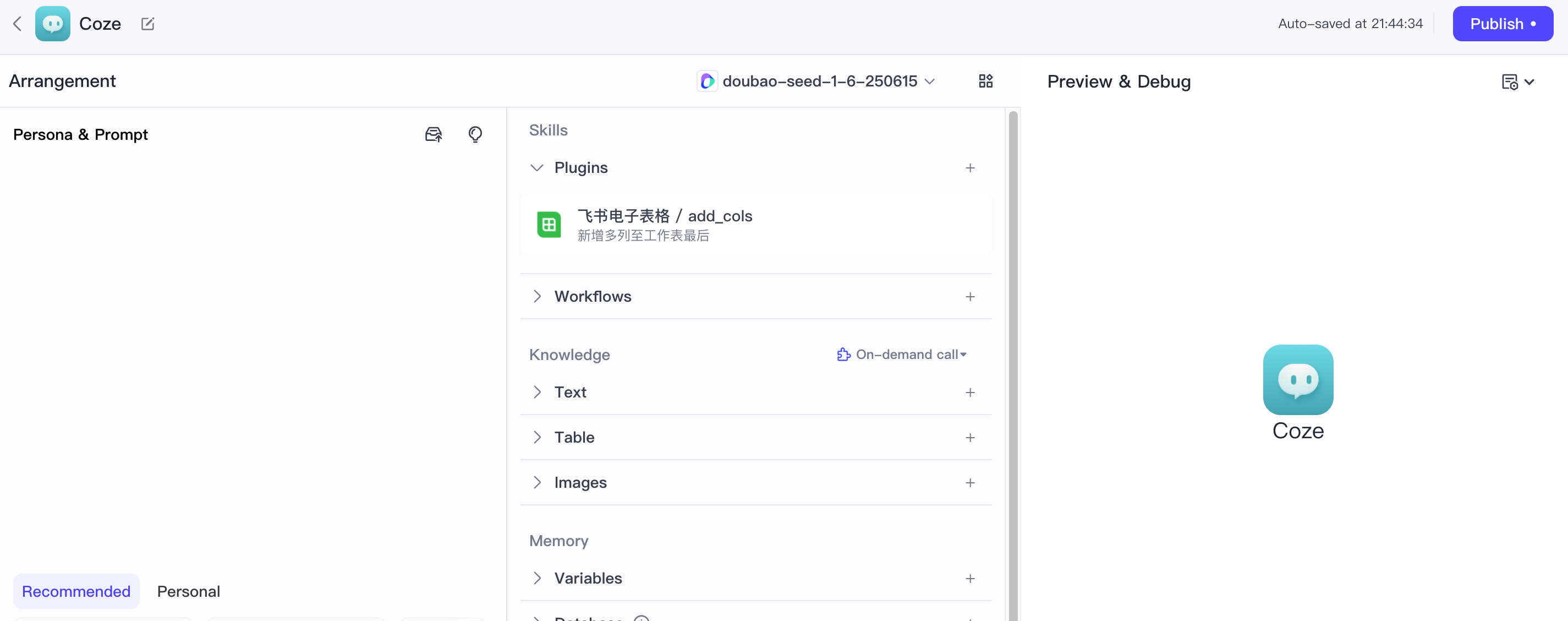
Task: Switch to the Personal tab
Action: (x=188, y=591)
